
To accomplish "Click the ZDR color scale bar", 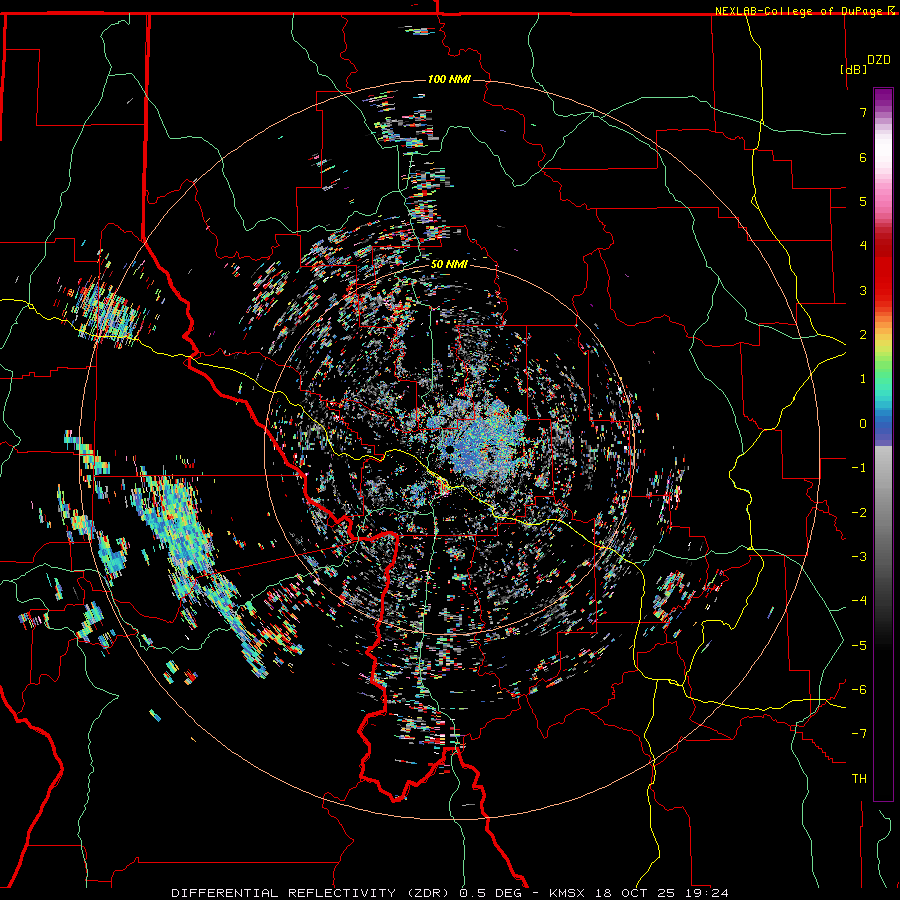I will tap(883, 444).
